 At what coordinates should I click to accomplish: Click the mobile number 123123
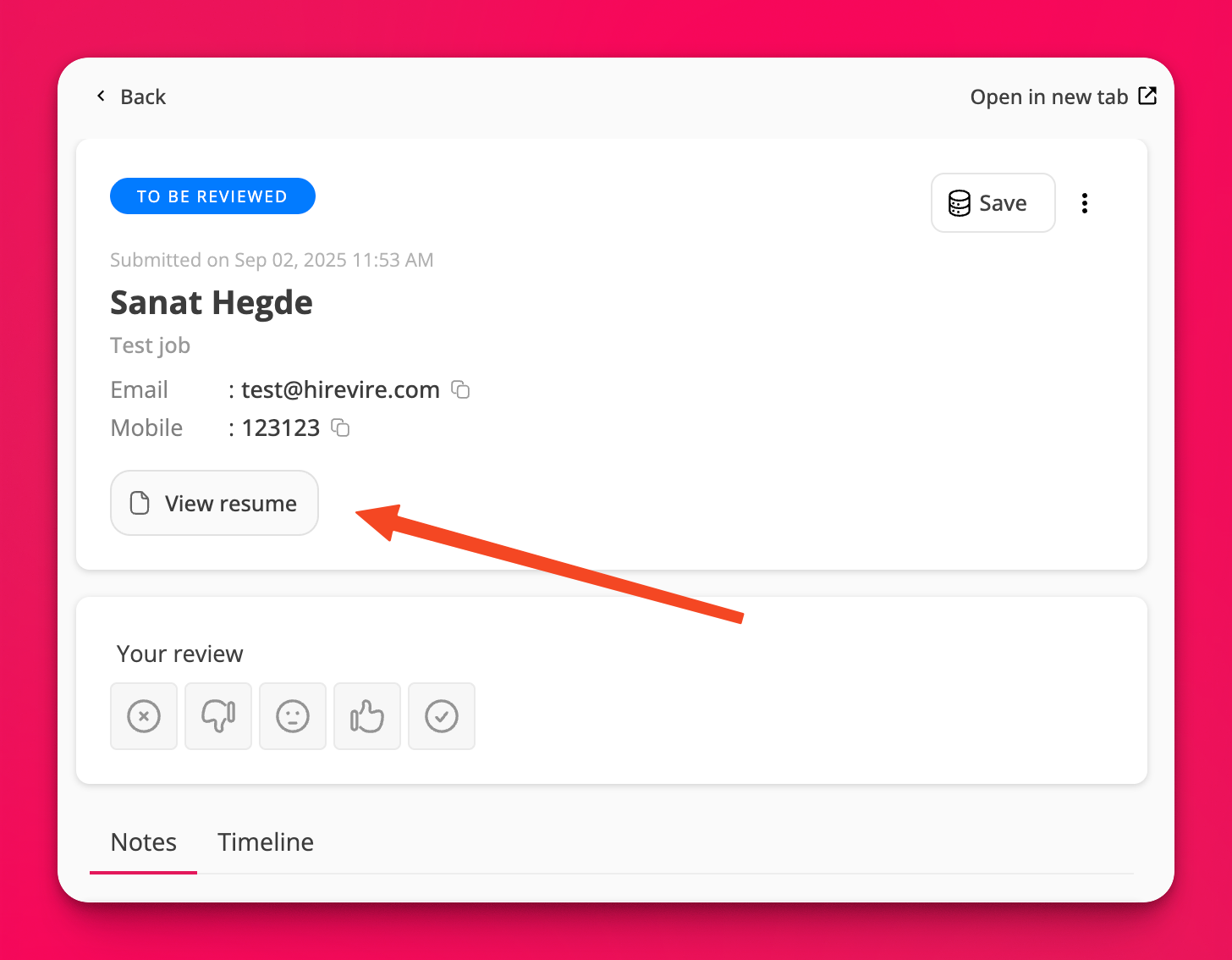[281, 428]
